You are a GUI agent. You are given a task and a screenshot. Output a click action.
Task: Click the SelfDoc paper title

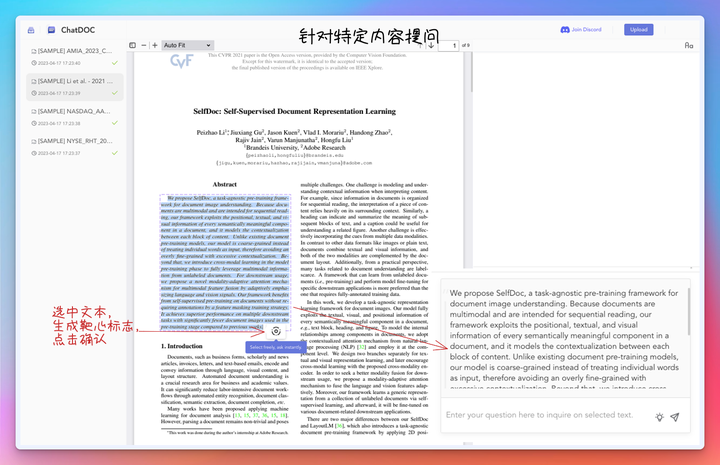pyautogui.click(x=294, y=111)
